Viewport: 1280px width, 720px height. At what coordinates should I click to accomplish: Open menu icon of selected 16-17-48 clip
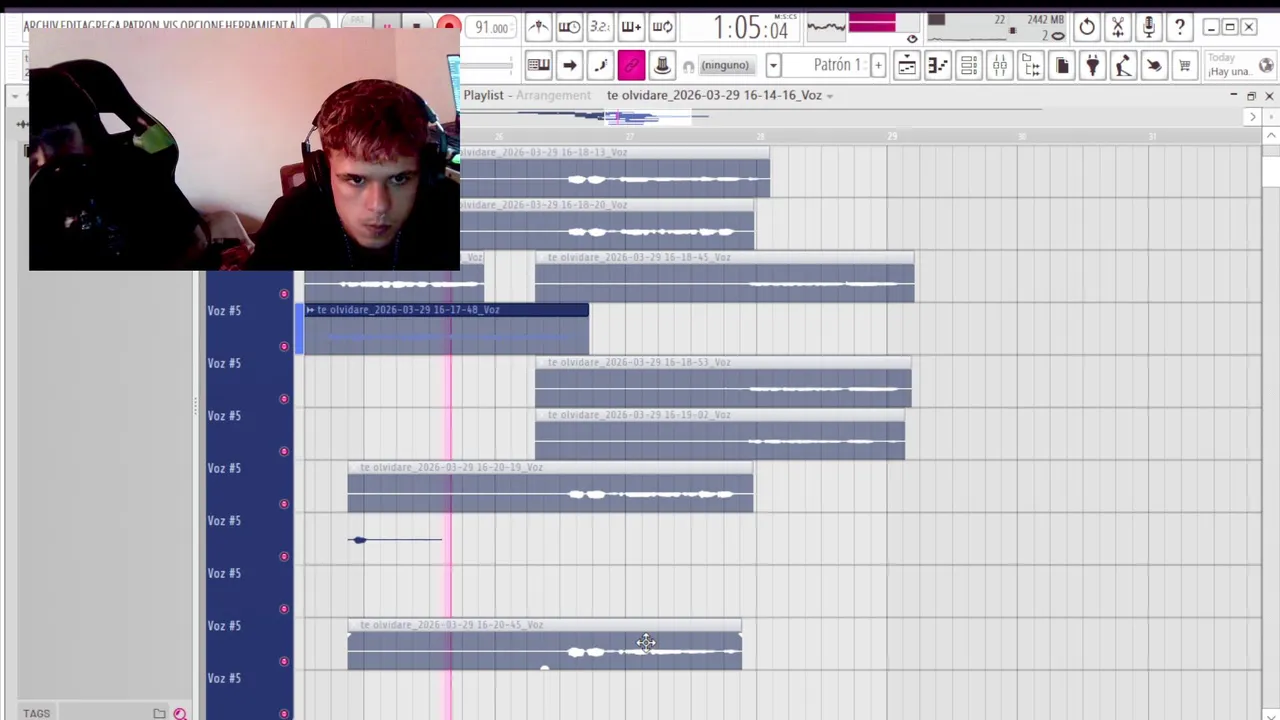(x=310, y=310)
